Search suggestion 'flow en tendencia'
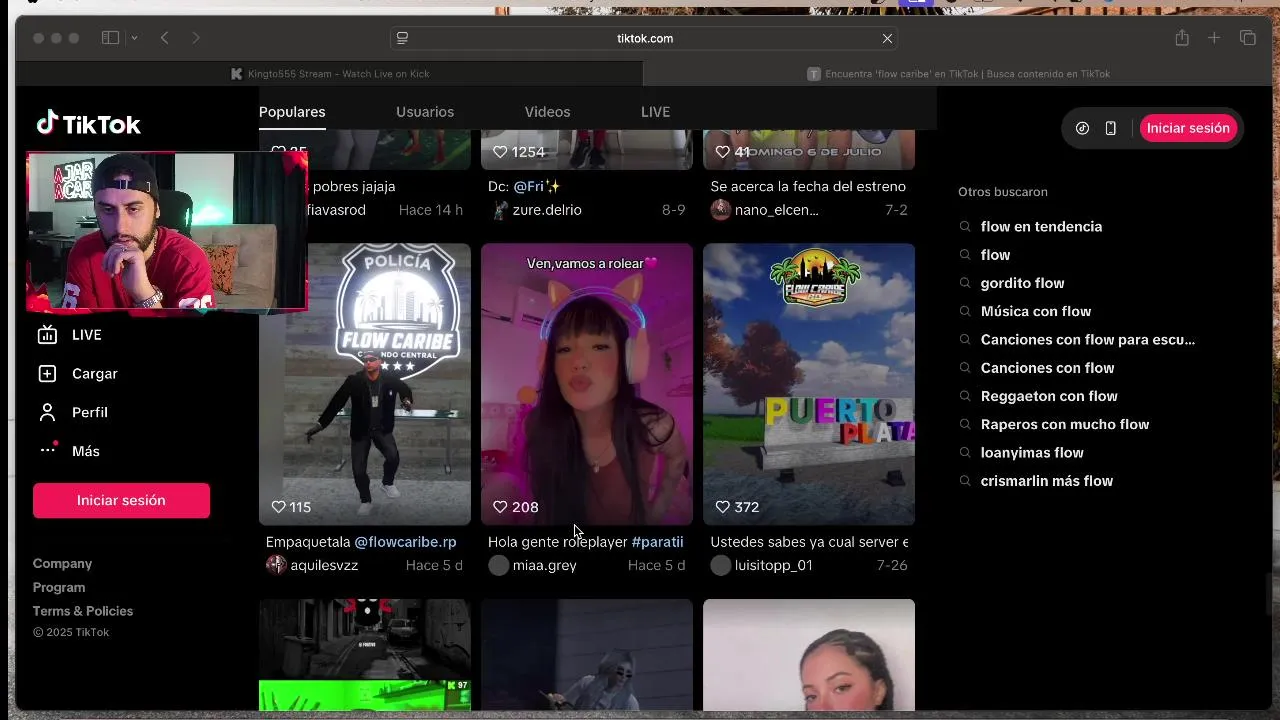The image size is (1280, 720). click(x=1041, y=226)
